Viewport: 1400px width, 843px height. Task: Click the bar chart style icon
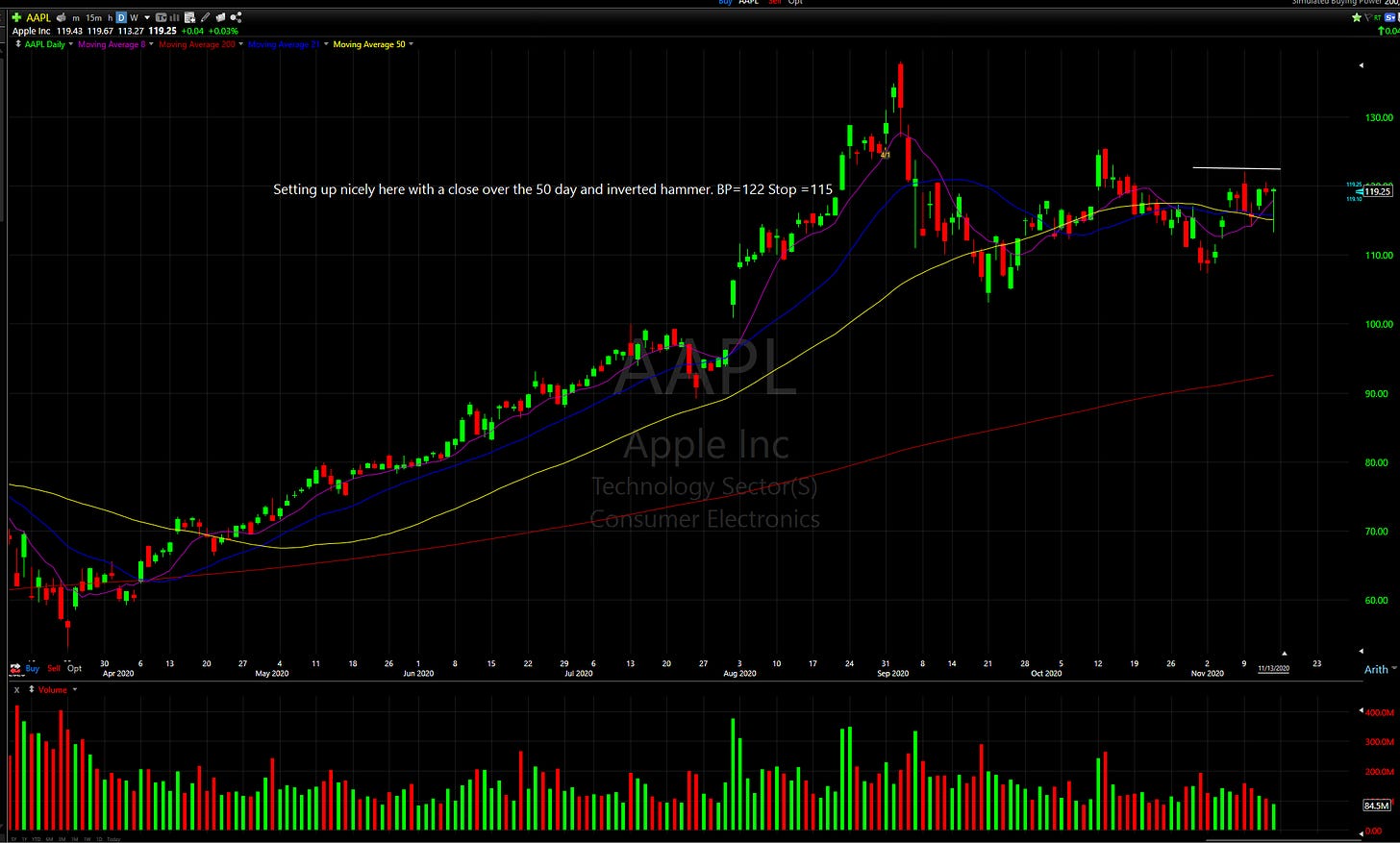point(174,17)
